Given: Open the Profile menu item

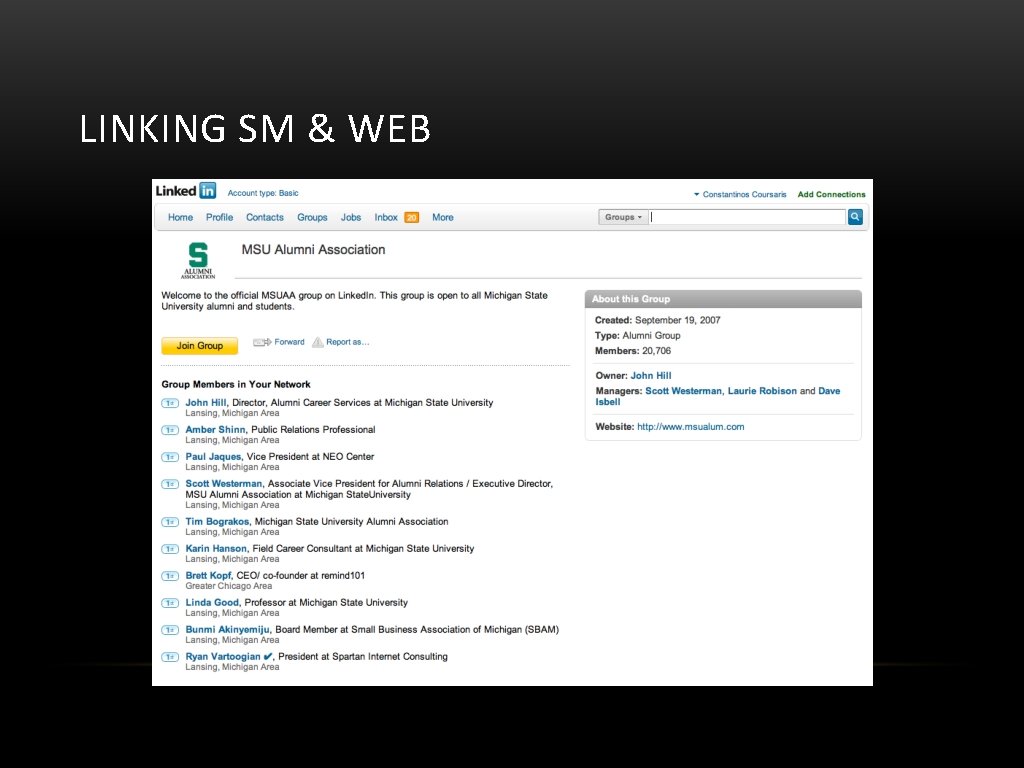Looking at the screenshot, I should [x=219, y=217].
